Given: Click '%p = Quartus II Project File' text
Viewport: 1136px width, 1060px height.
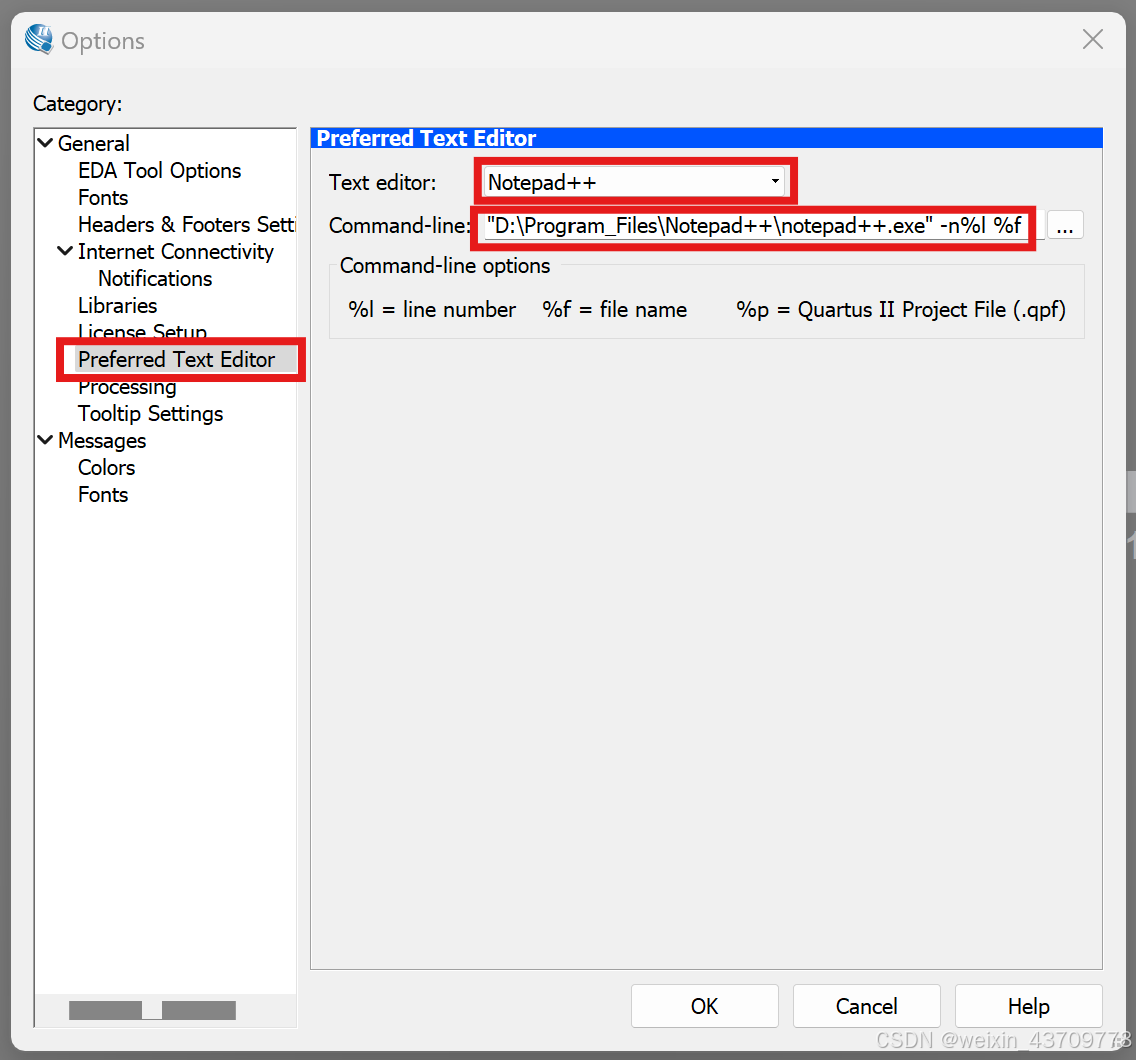Looking at the screenshot, I should click(901, 309).
